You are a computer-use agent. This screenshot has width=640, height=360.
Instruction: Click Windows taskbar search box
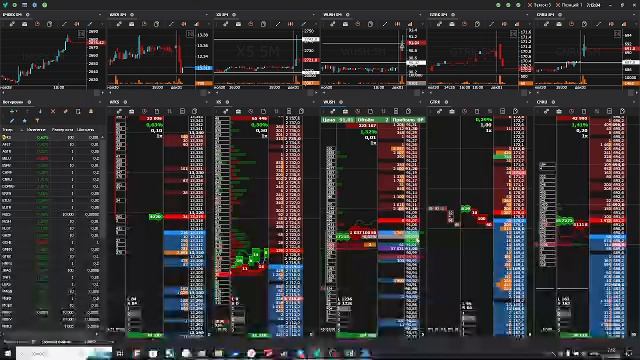coord(64,353)
